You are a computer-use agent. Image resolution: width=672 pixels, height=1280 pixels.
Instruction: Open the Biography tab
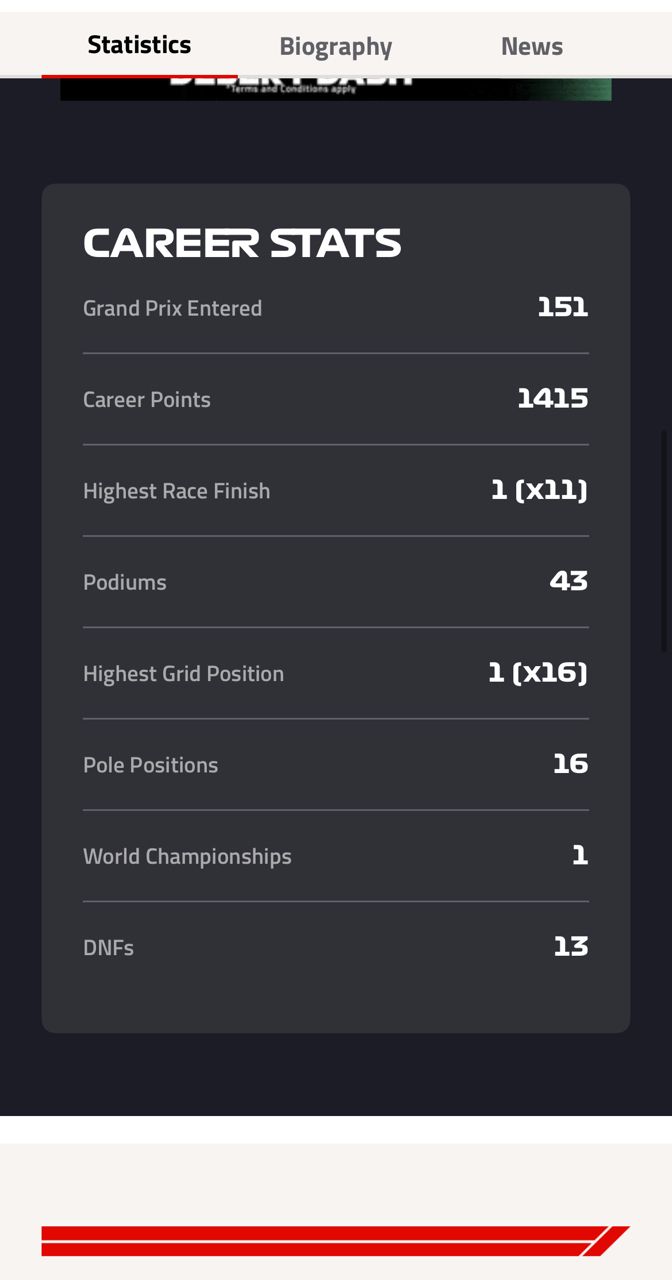point(335,46)
